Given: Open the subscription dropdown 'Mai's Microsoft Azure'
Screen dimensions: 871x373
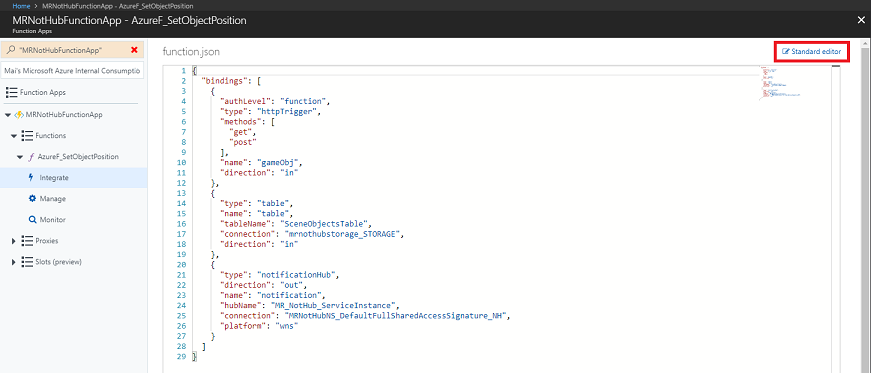Looking at the screenshot, I should [x=73, y=71].
